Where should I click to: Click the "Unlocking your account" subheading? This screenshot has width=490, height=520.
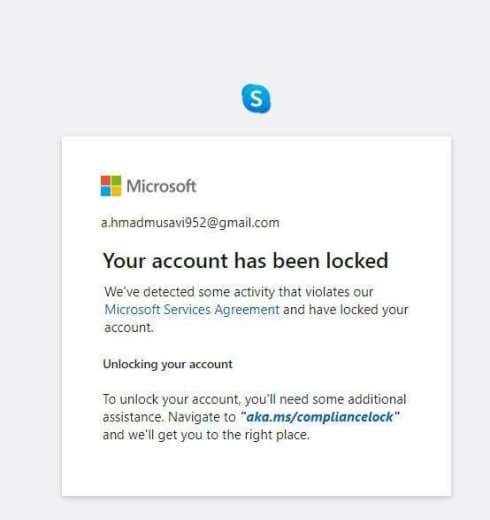point(168,364)
